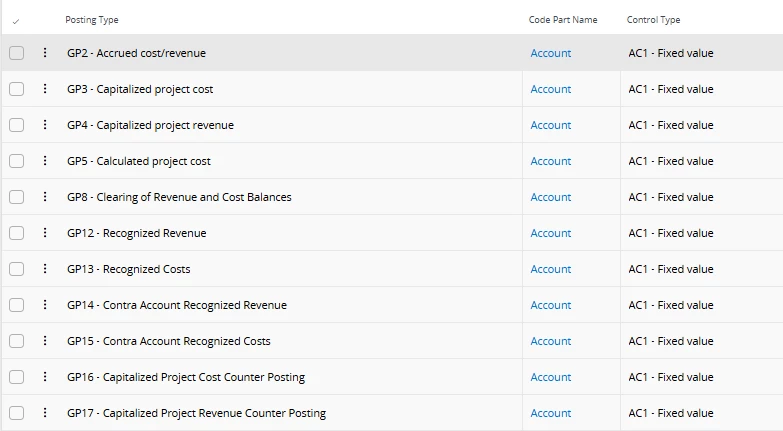Tick checkbox for GP15 Contra Account Recognized Costs
Viewport: 783px width, 431px height.
tap(16, 341)
